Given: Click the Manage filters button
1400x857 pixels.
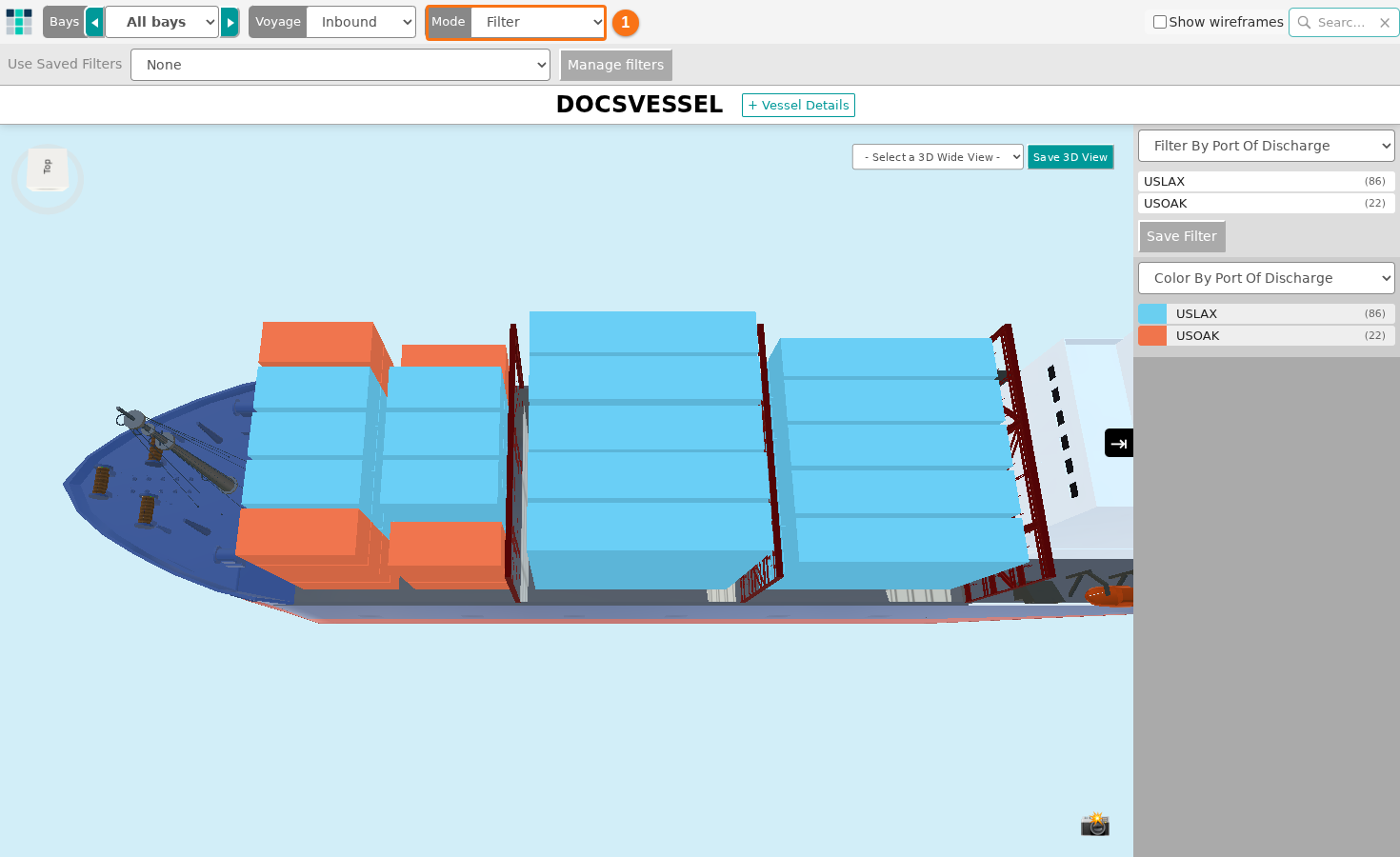Looking at the screenshot, I should (x=616, y=65).
